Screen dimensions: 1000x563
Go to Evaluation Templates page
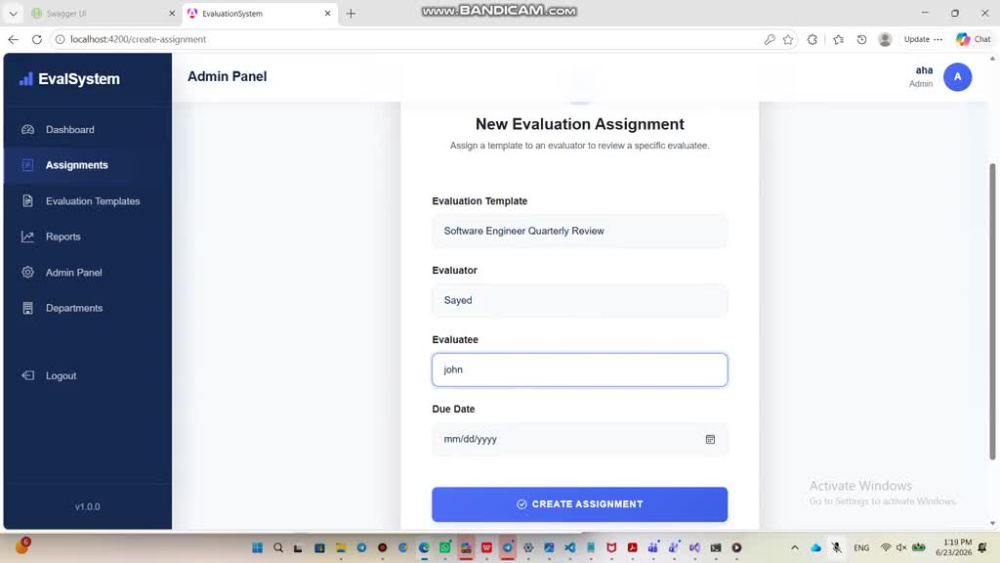click(87, 201)
